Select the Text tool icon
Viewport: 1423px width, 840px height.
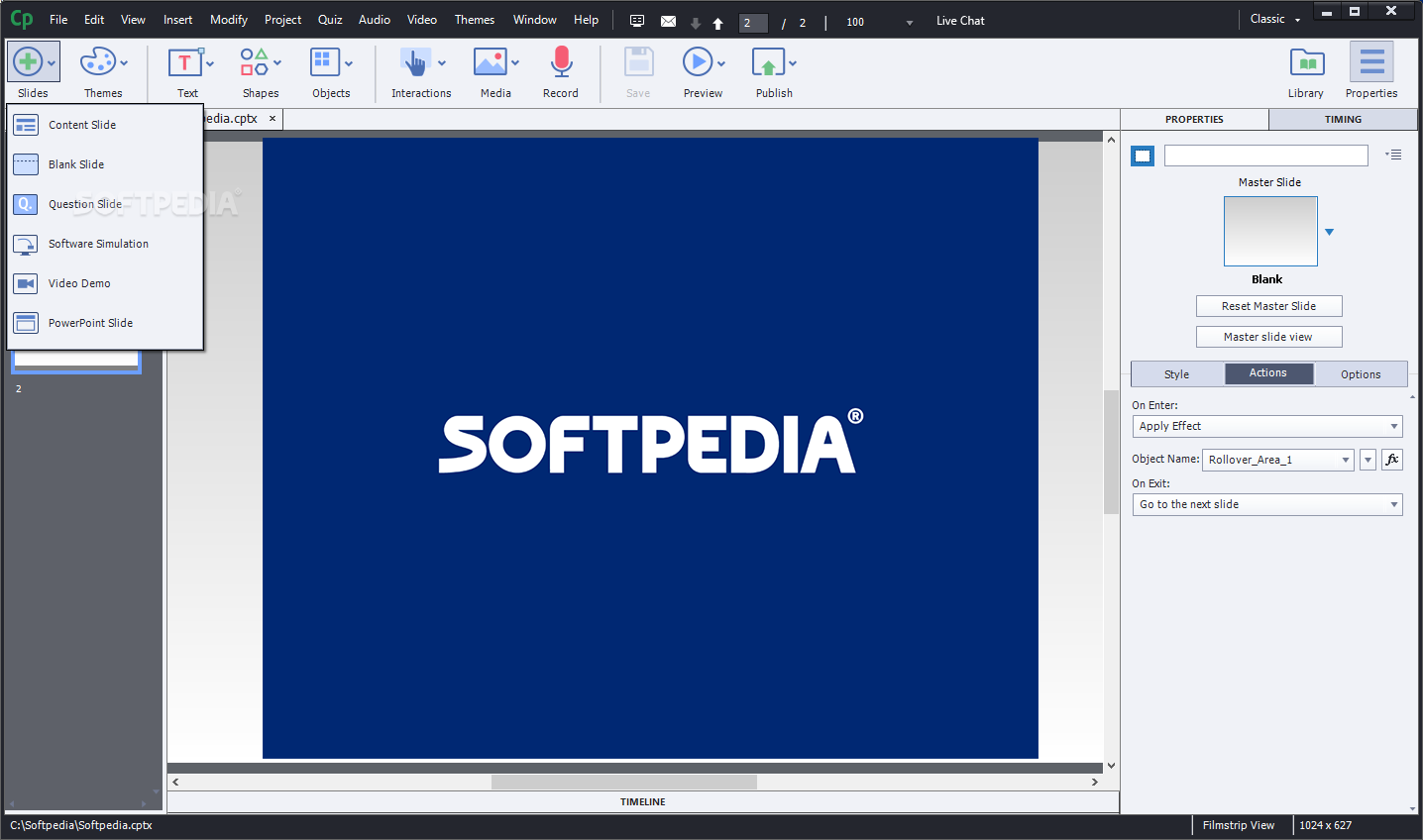(x=184, y=62)
